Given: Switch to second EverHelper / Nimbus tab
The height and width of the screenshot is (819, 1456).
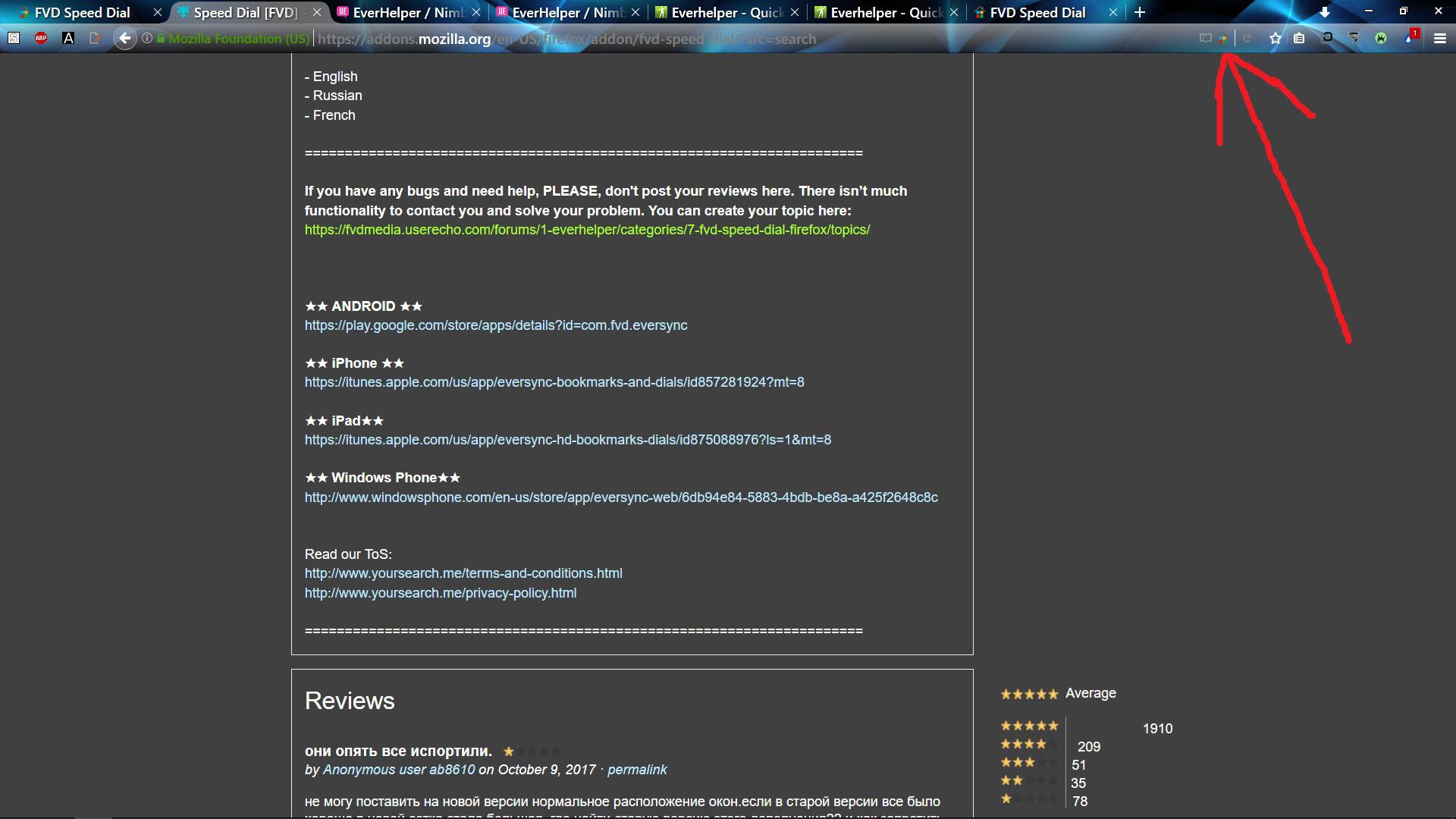Looking at the screenshot, I should point(567,12).
